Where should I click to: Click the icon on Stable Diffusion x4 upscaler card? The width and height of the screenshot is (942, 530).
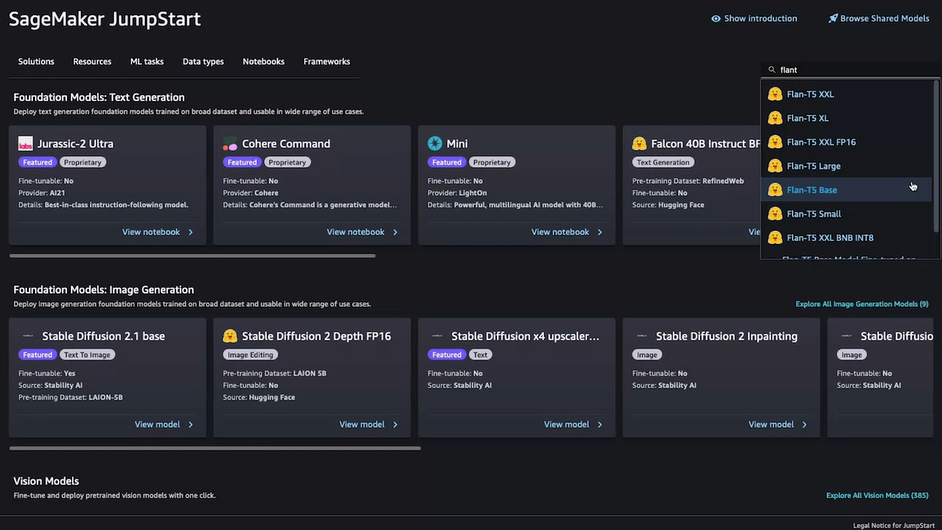tap(437, 336)
